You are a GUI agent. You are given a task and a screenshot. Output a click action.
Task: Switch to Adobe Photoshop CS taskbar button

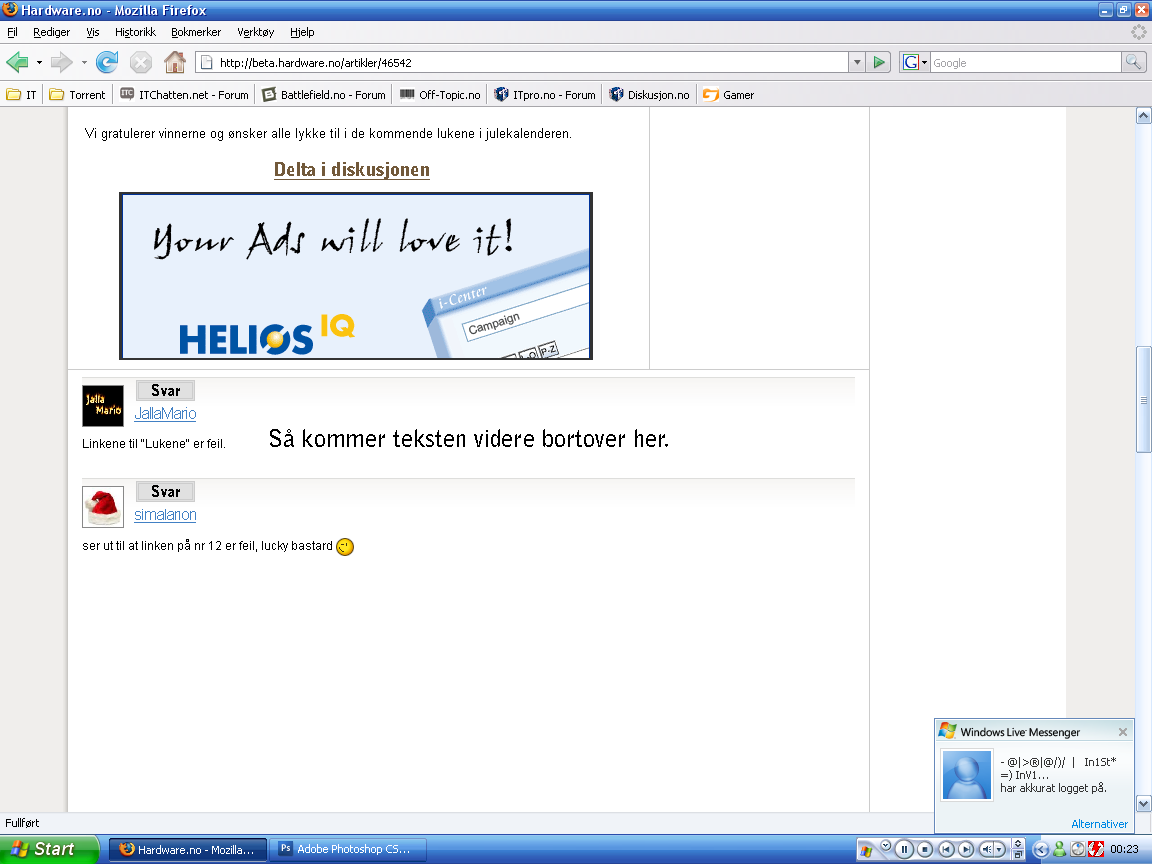(347, 849)
